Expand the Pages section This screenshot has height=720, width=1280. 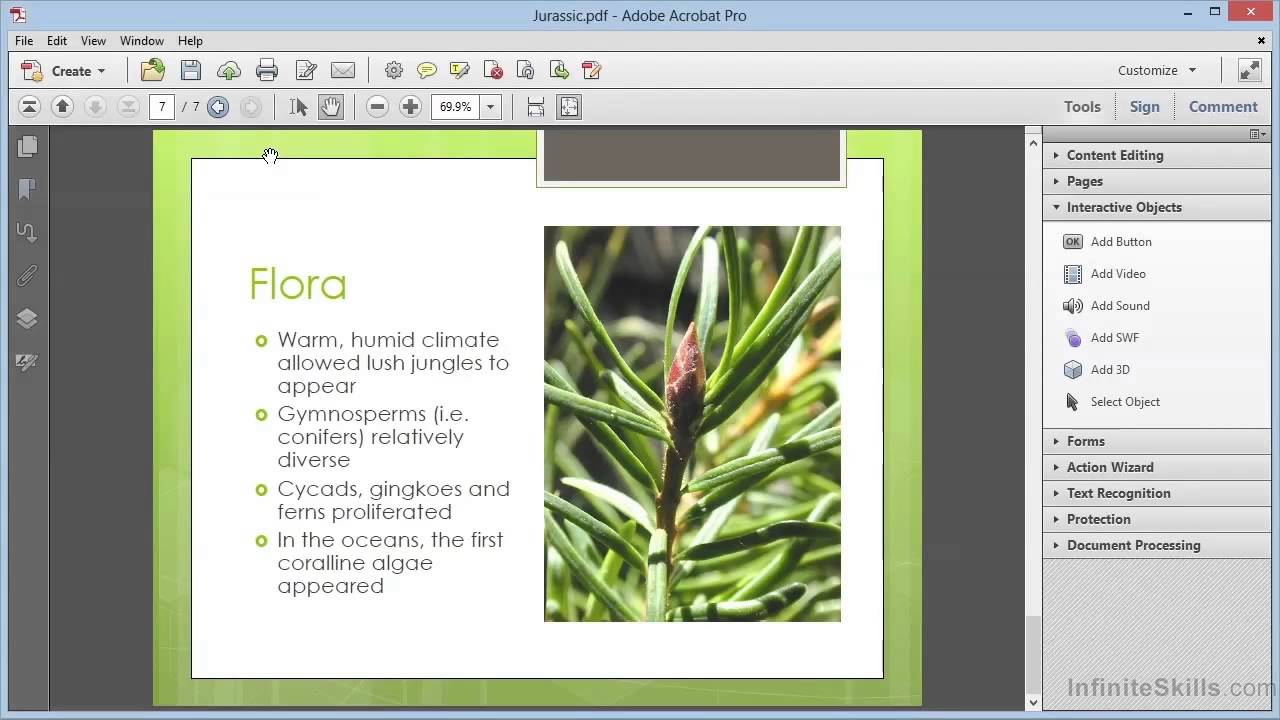[x=1156, y=181]
